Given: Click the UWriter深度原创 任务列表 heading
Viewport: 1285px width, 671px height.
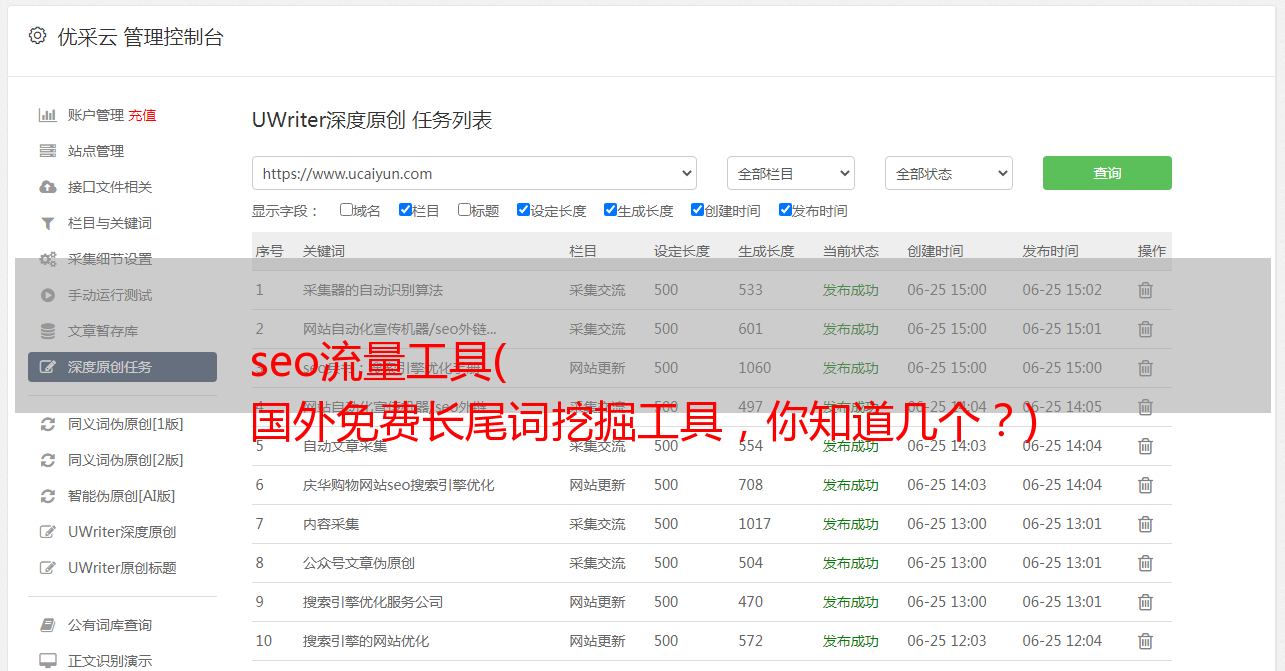Looking at the screenshot, I should (372, 120).
